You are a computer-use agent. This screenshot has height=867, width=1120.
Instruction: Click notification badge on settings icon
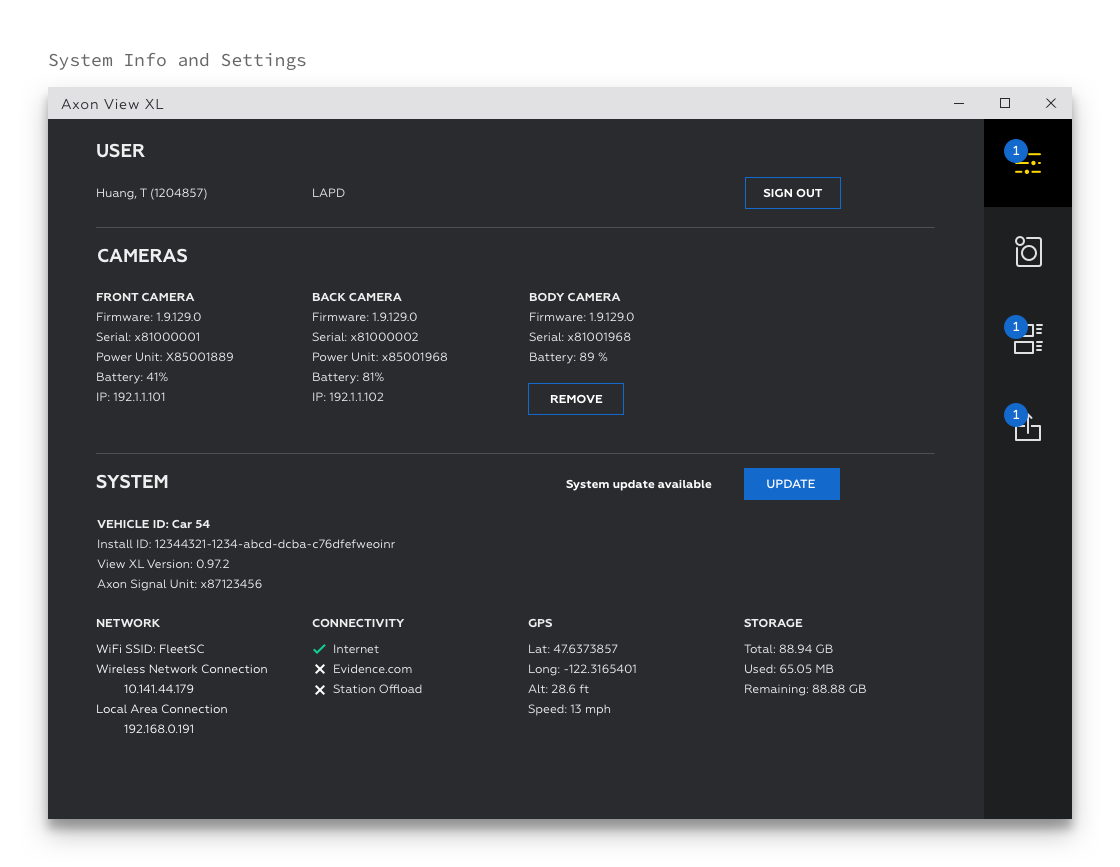[x=1016, y=151]
